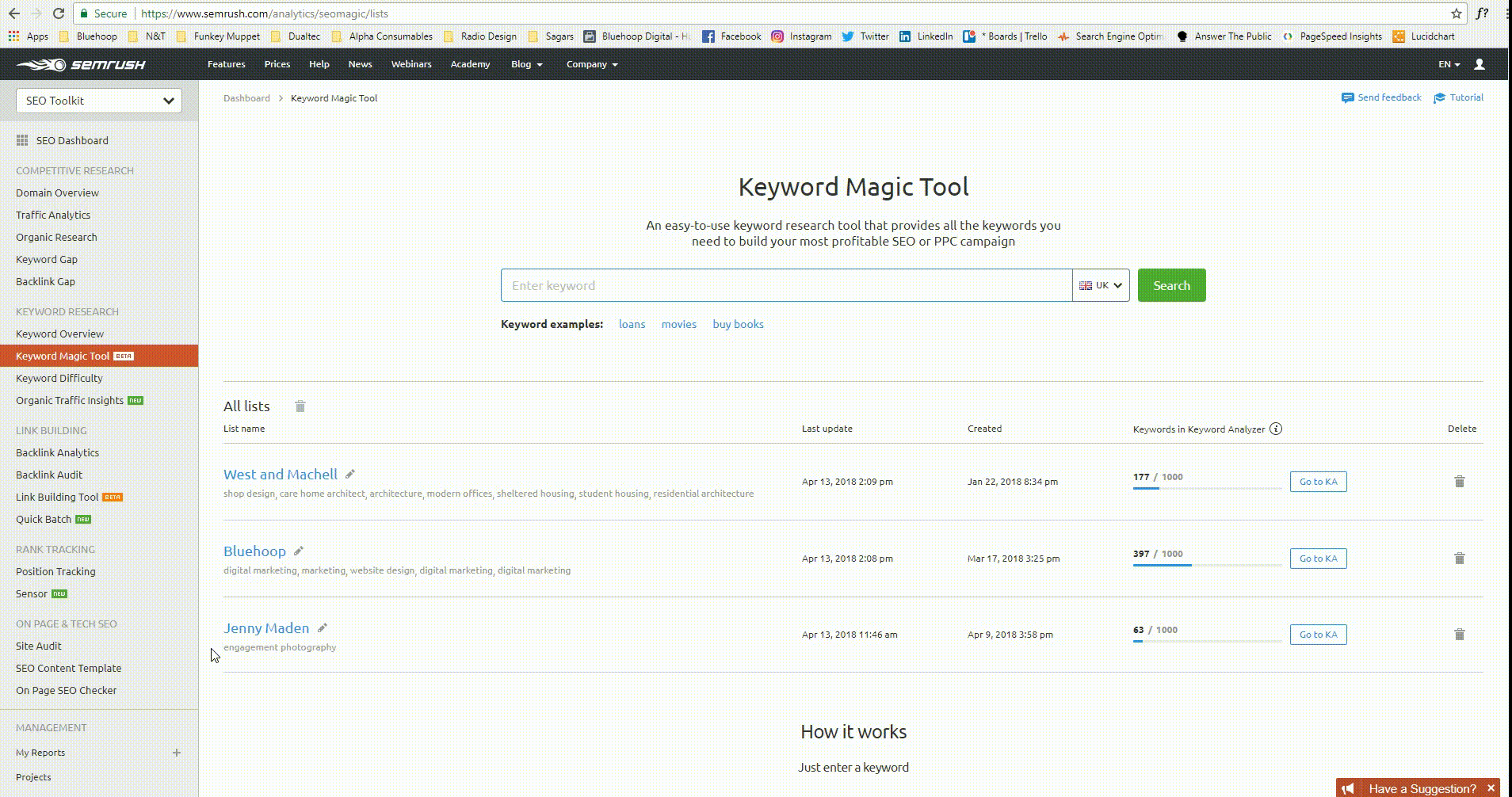Viewport: 1512px width, 797px height.
Task: Delete the Jenny Maden list
Action: coord(1459,635)
